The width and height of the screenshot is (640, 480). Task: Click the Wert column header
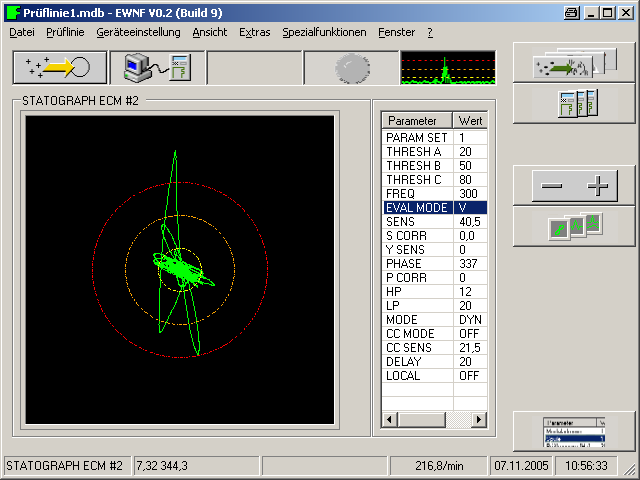point(470,121)
